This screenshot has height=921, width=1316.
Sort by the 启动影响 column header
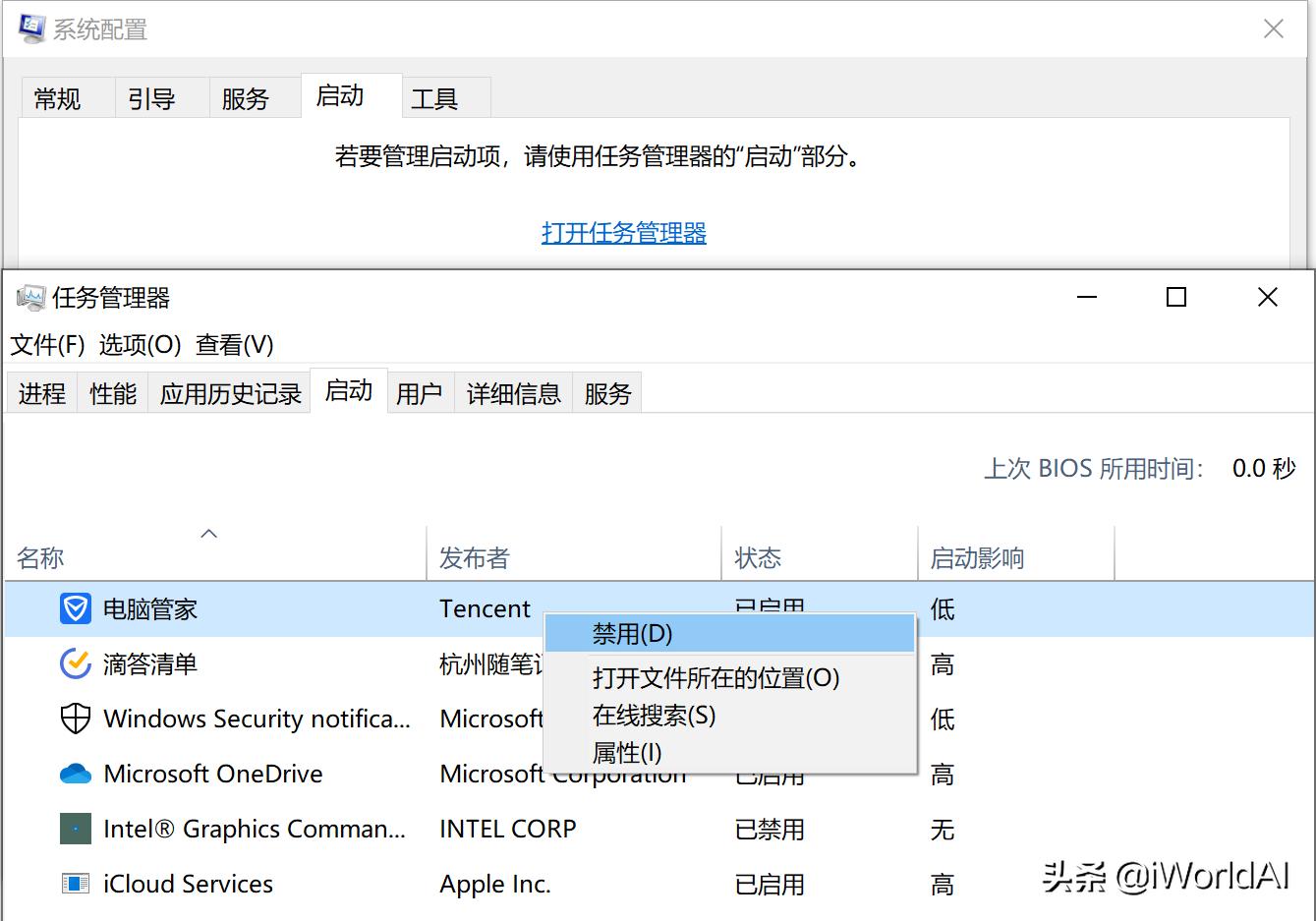tap(1016, 552)
